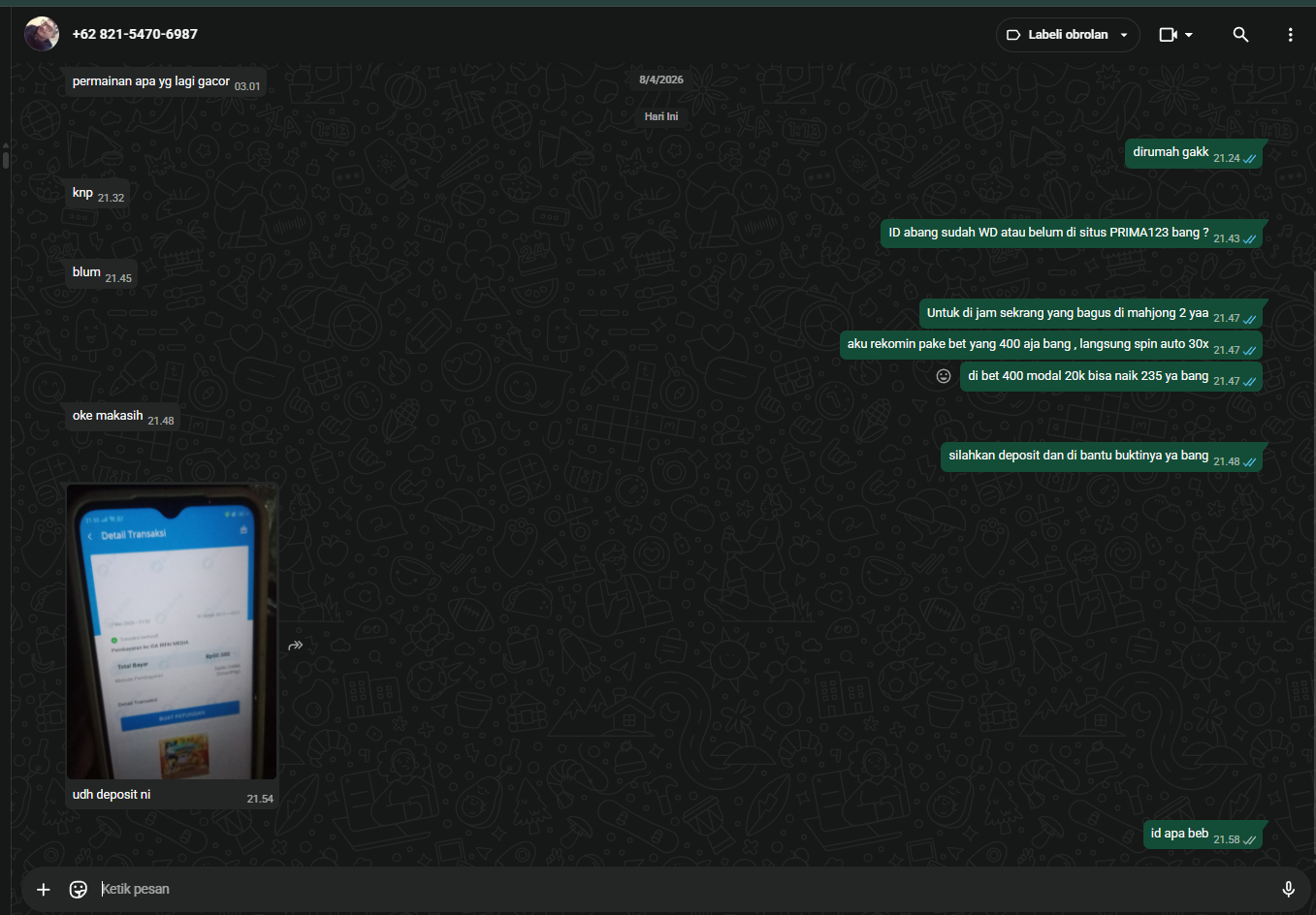Record a voice message
The width and height of the screenshot is (1316, 915).
[1289, 890]
